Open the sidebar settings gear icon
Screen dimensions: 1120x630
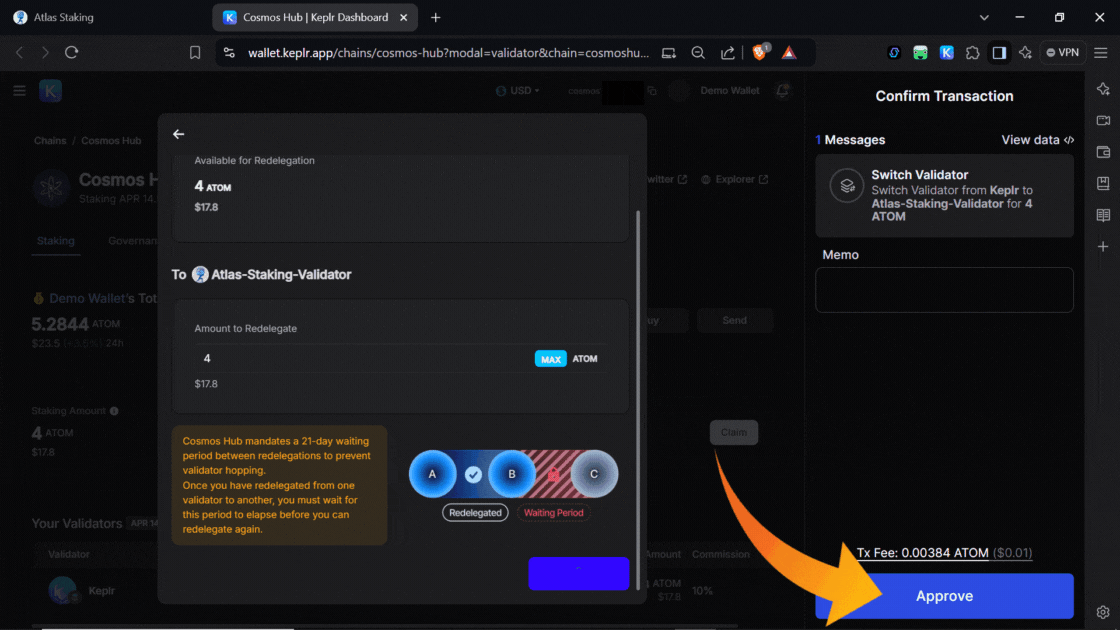point(1103,612)
